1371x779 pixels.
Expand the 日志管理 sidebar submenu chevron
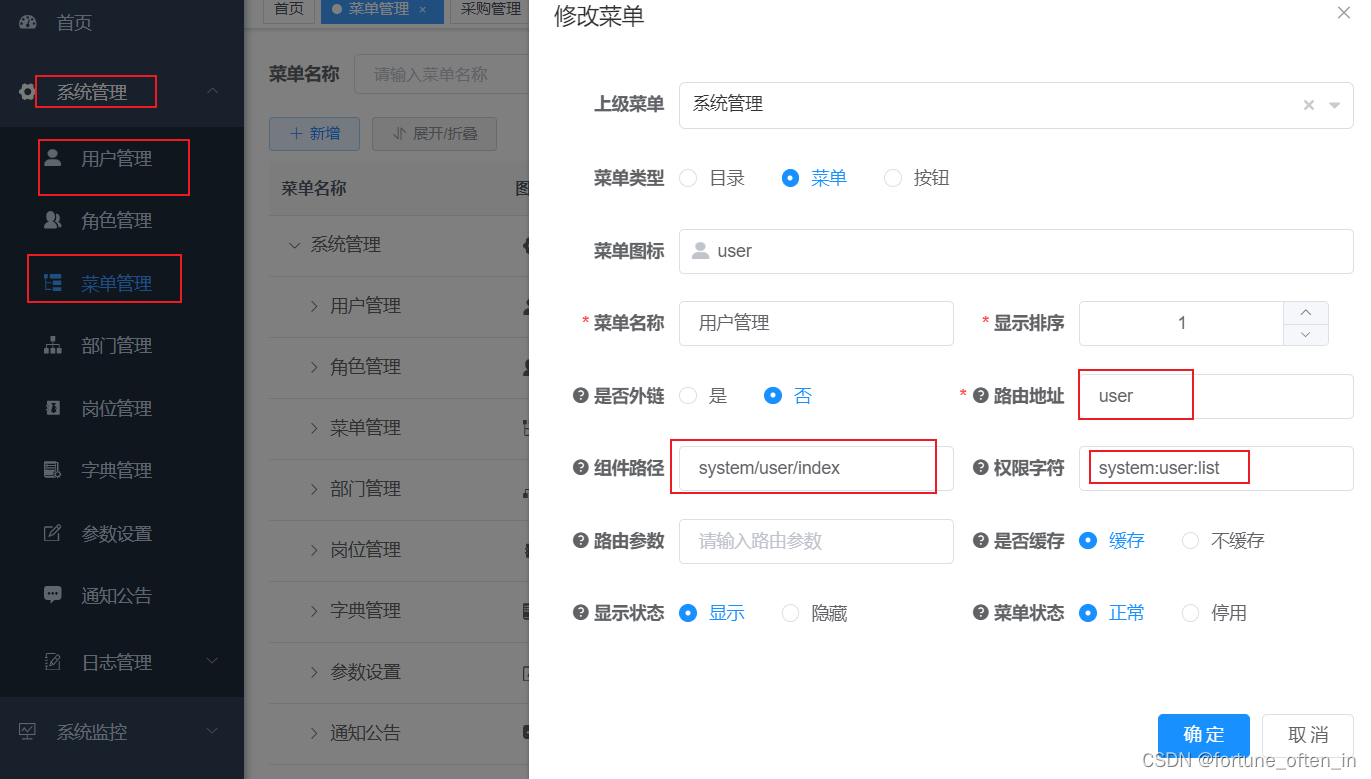coord(212,661)
